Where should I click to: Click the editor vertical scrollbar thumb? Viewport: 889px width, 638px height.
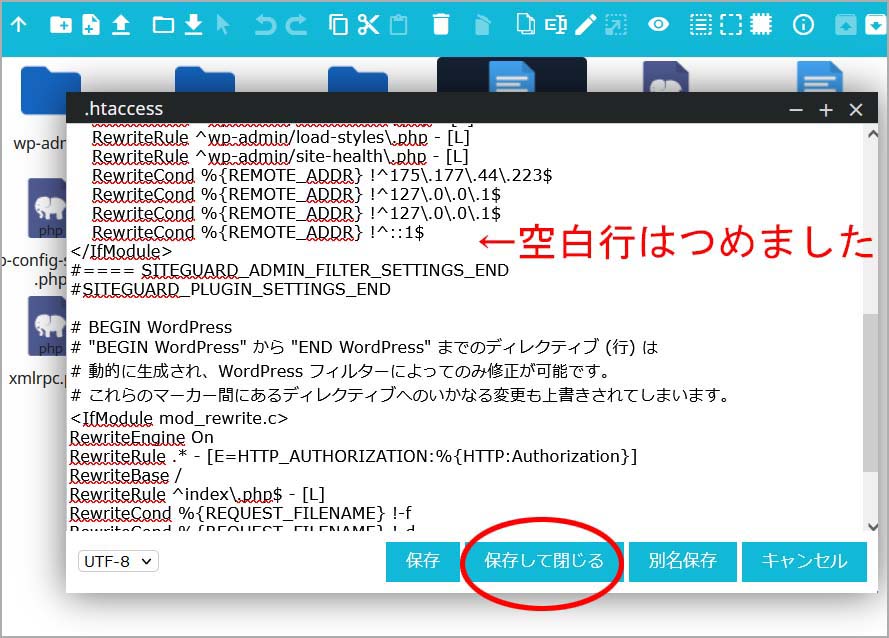(x=870, y=392)
